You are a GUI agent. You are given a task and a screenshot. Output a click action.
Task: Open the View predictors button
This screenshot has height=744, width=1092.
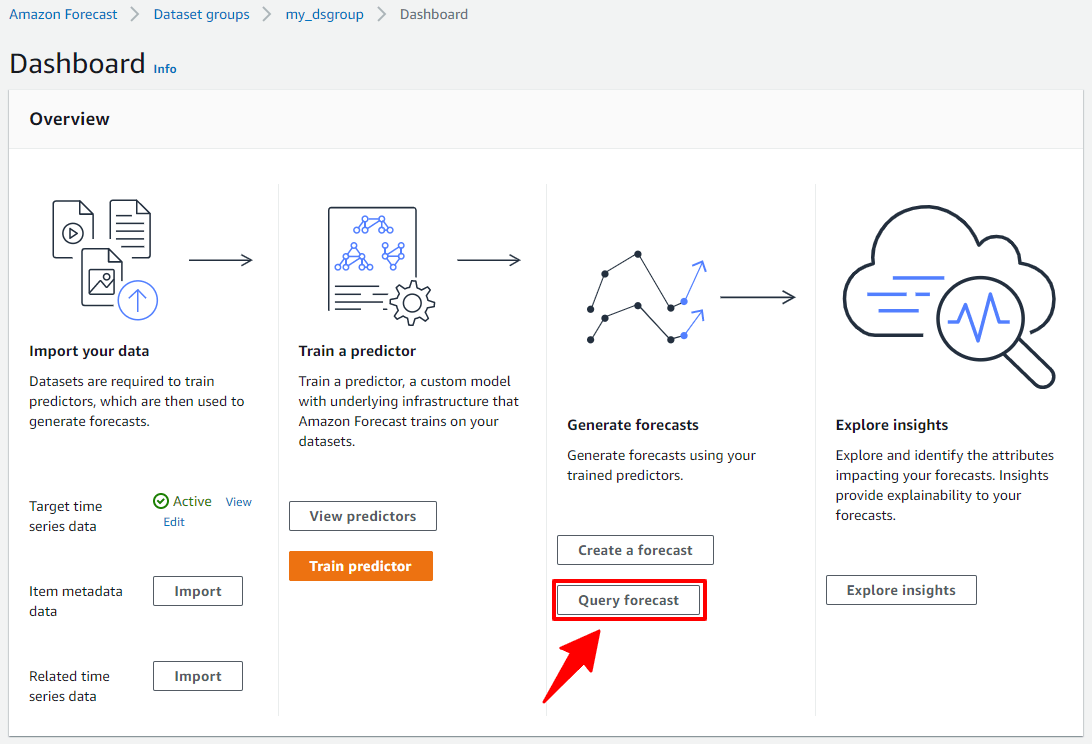[x=362, y=516]
